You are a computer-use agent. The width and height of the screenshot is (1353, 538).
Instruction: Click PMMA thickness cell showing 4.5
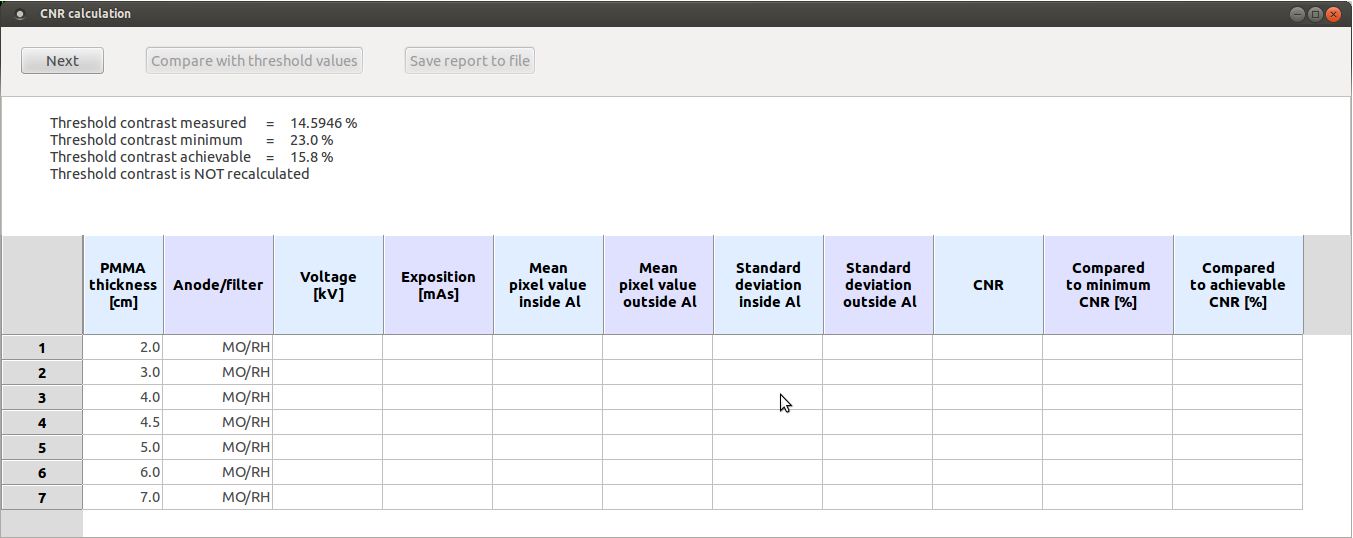(123, 422)
